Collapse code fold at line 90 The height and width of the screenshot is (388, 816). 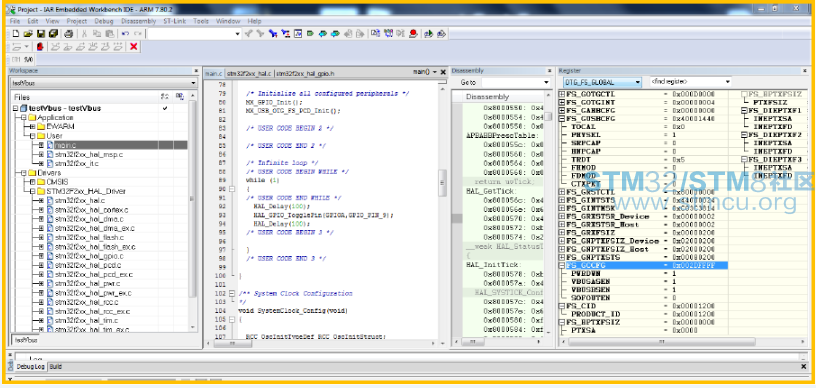pos(232,189)
